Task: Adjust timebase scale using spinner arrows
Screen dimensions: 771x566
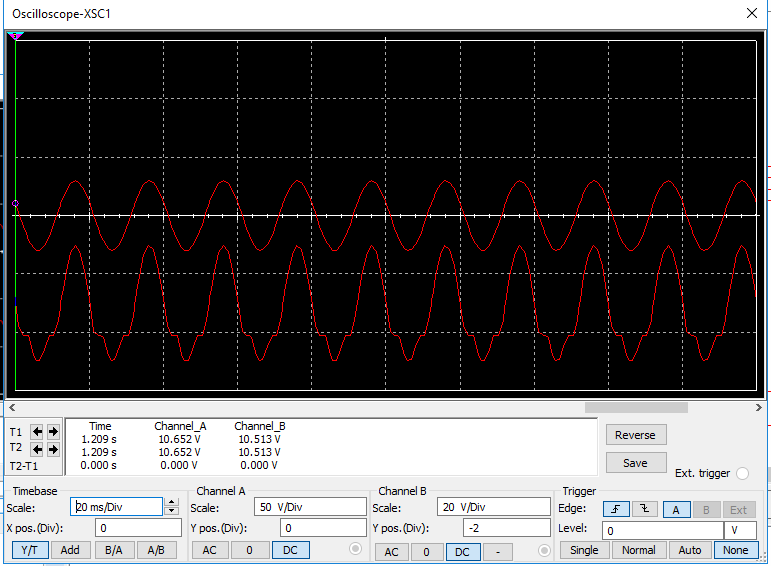Action: 171,507
